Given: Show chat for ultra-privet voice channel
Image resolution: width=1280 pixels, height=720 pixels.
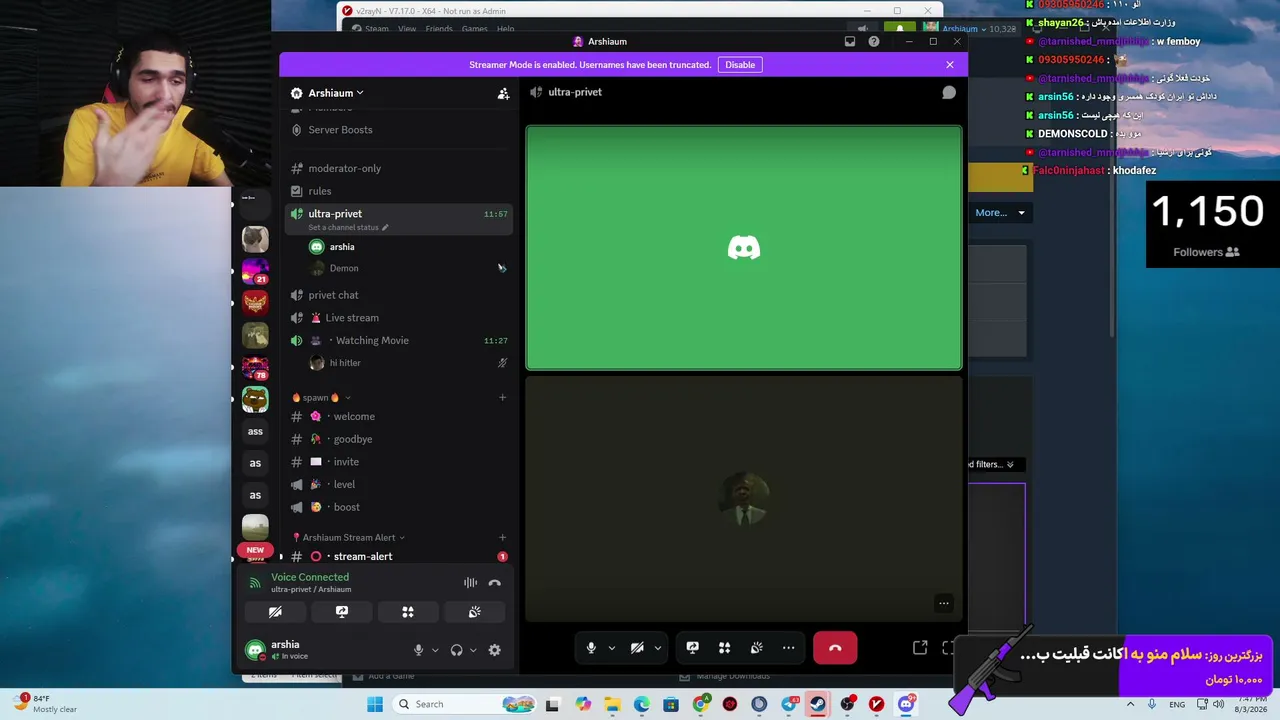Looking at the screenshot, I should point(949,92).
